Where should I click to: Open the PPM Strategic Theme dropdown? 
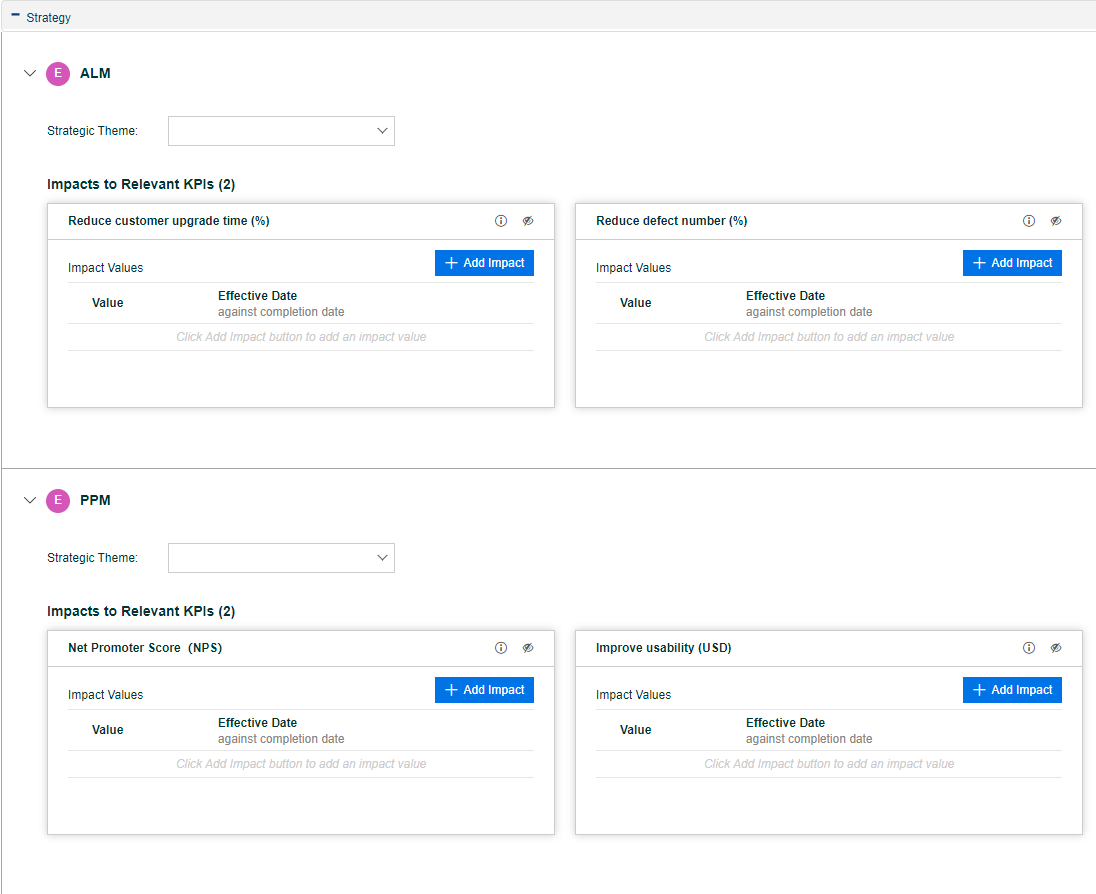[x=281, y=558]
